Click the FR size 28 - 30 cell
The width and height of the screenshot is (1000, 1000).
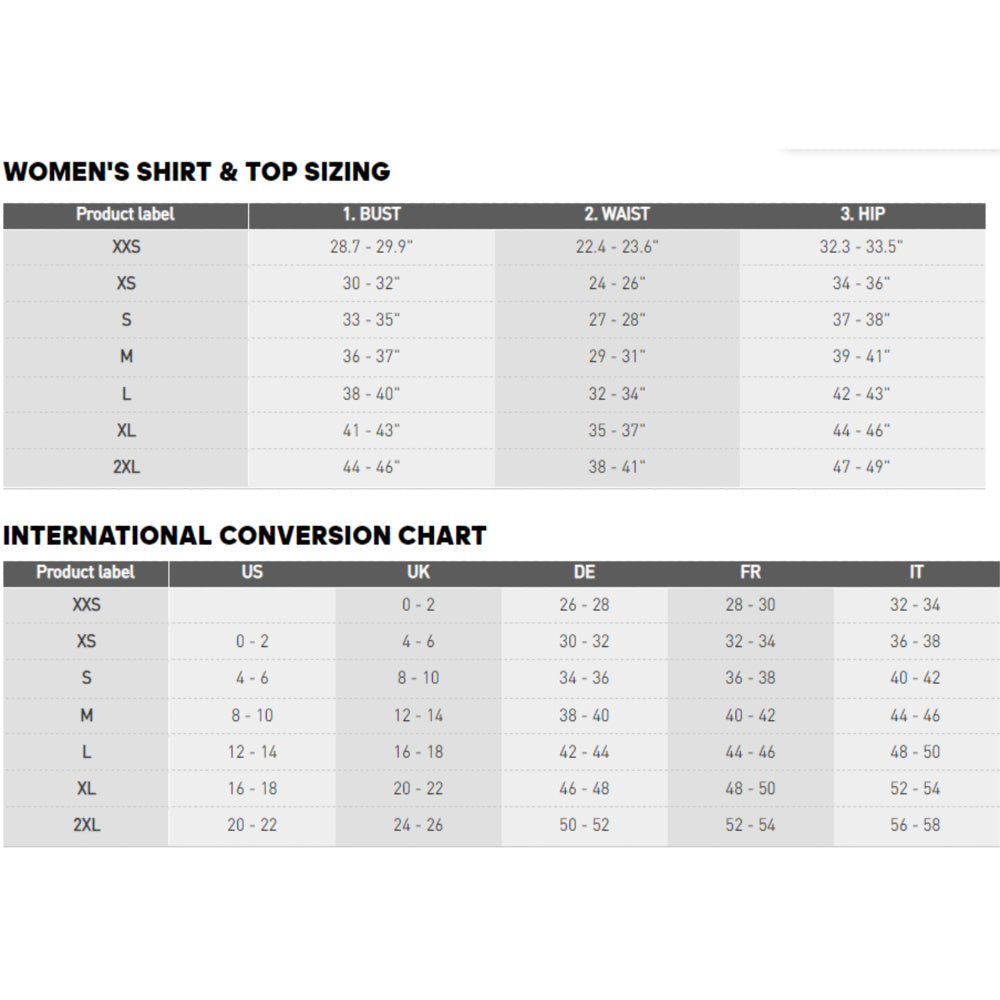click(750, 605)
